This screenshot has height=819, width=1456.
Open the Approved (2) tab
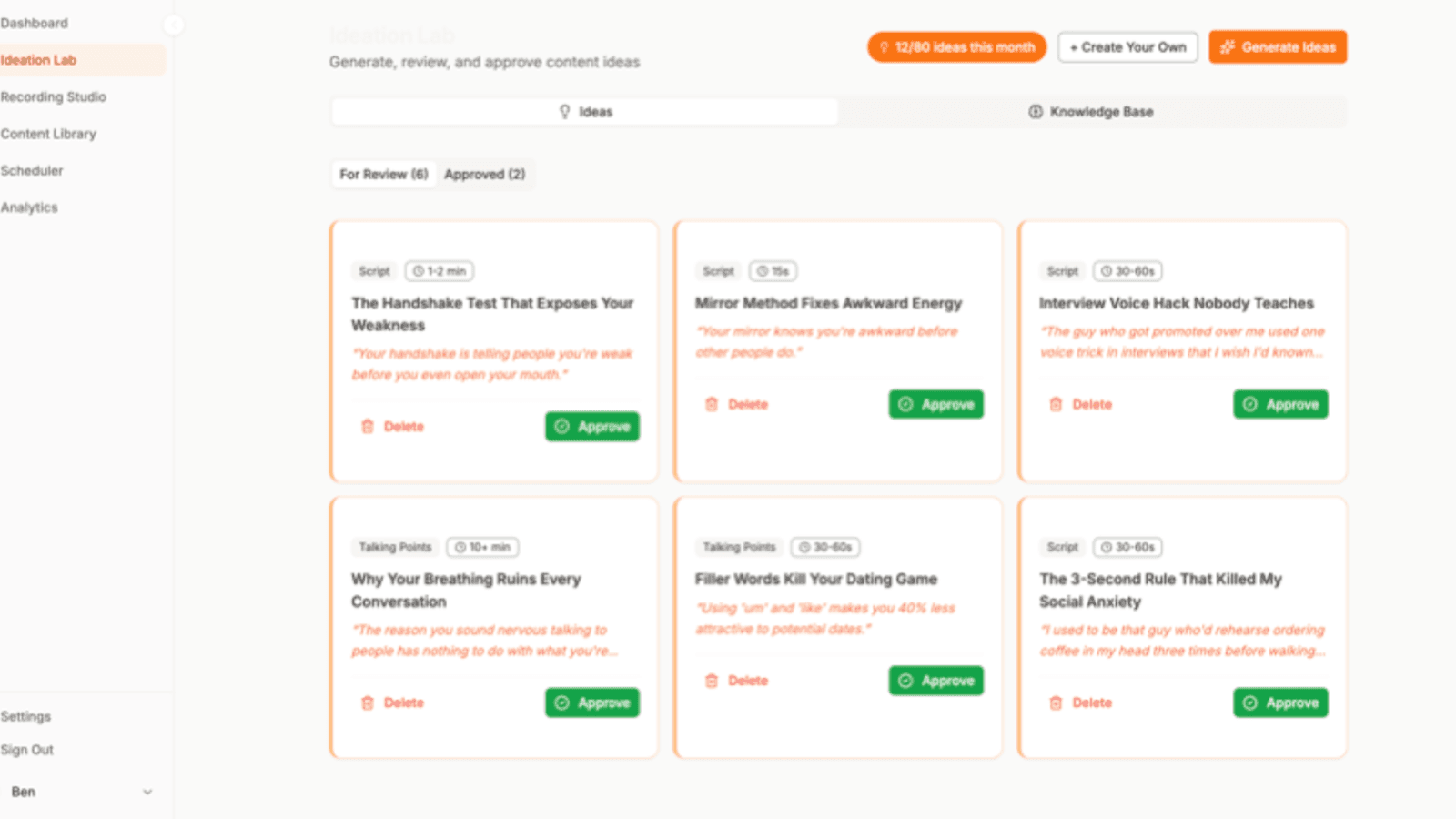[x=485, y=174]
